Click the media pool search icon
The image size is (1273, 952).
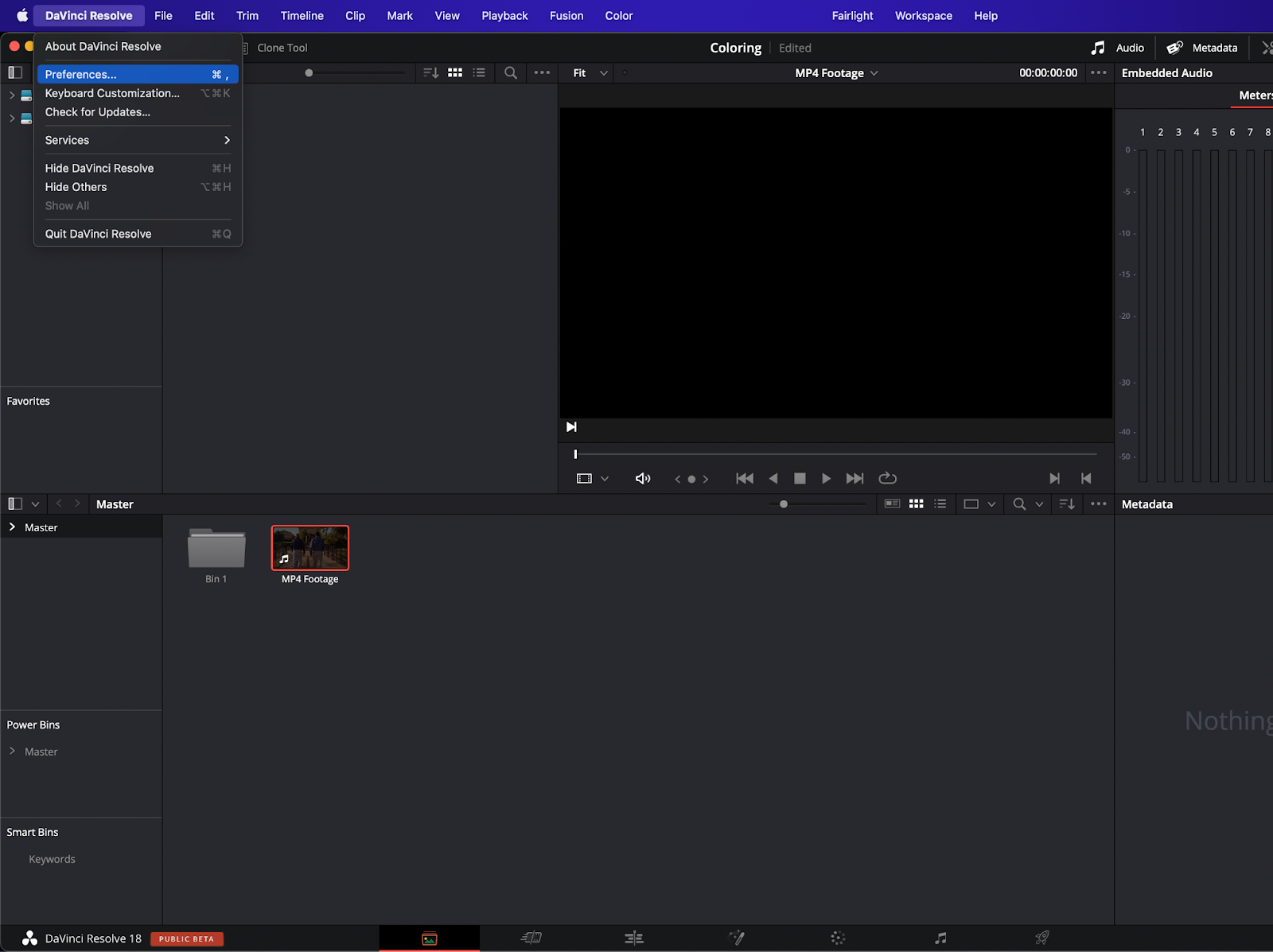pyautogui.click(x=1019, y=504)
